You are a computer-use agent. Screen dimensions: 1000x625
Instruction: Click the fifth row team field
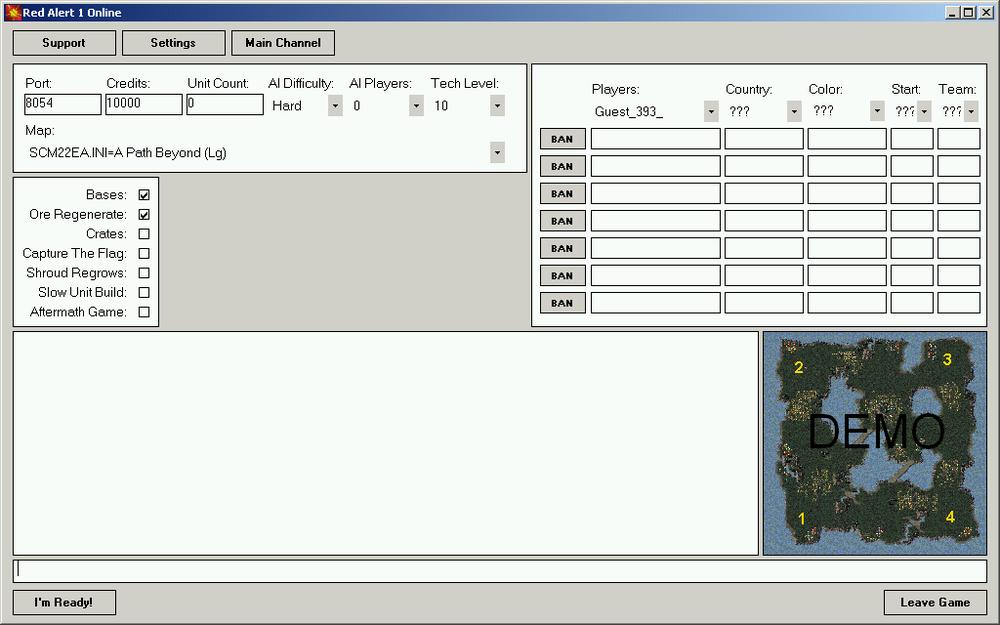coord(959,248)
